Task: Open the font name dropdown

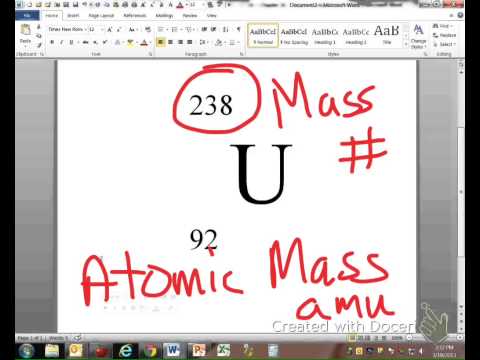Action: click(x=86, y=30)
